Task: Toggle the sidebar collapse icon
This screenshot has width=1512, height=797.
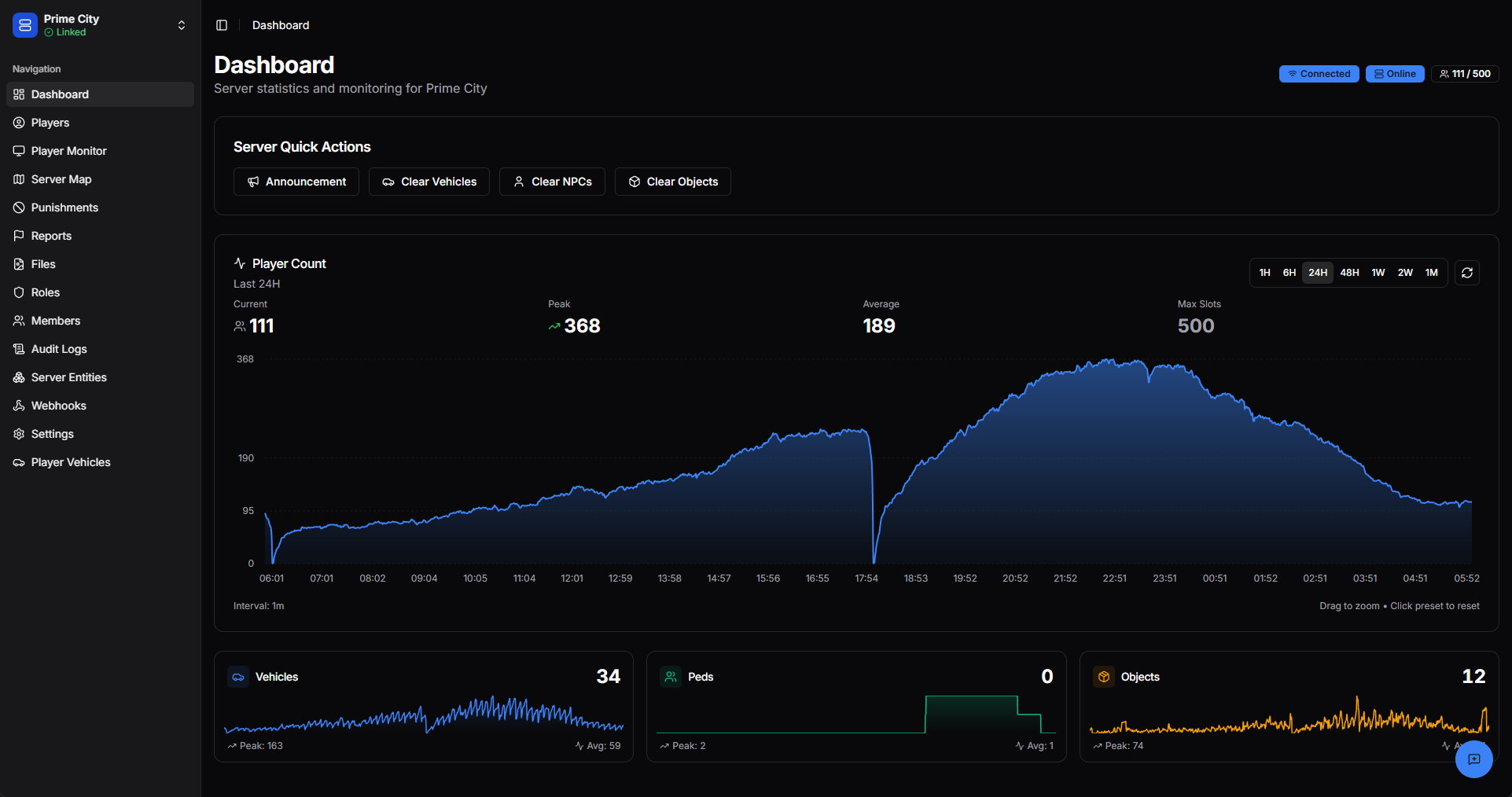Action: pyautogui.click(x=222, y=25)
